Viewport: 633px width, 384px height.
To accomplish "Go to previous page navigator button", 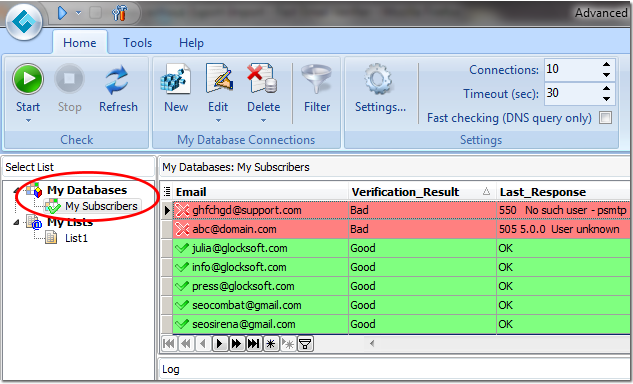I will [186, 344].
